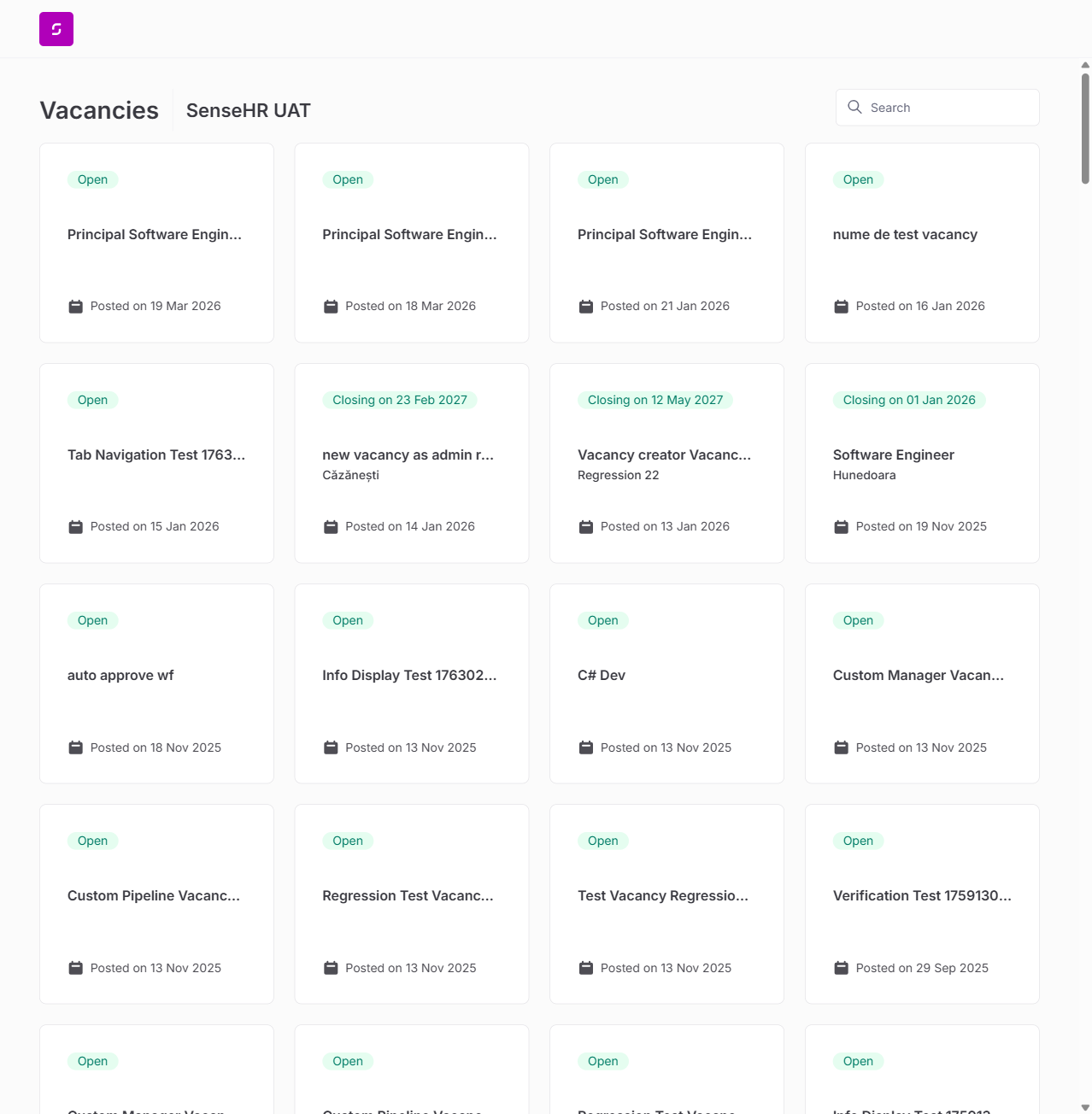
Task: Select the C# Dev vacancy card
Action: (666, 683)
